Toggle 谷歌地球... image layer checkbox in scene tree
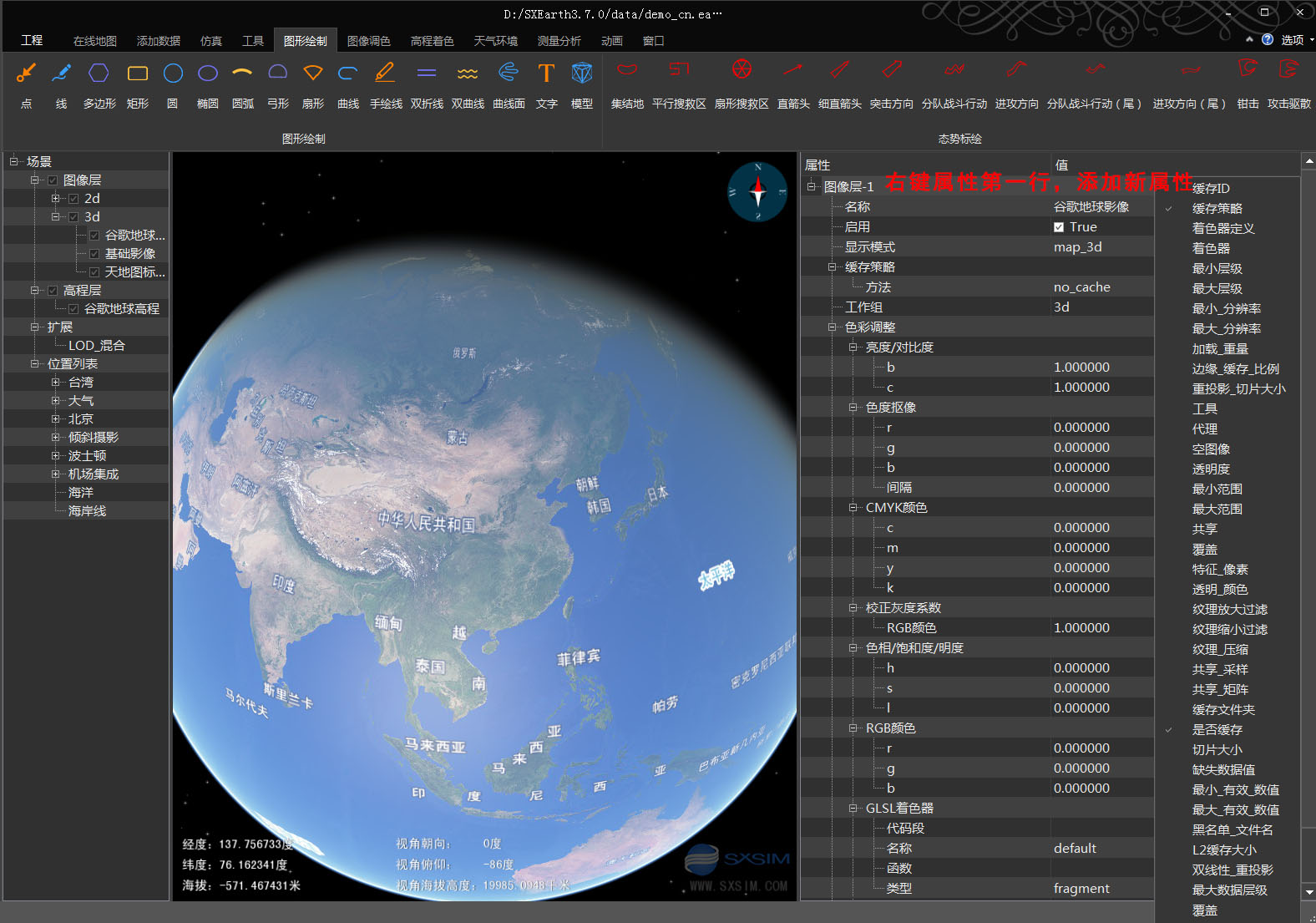The width and height of the screenshot is (1316, 923). tap(94, 236)
